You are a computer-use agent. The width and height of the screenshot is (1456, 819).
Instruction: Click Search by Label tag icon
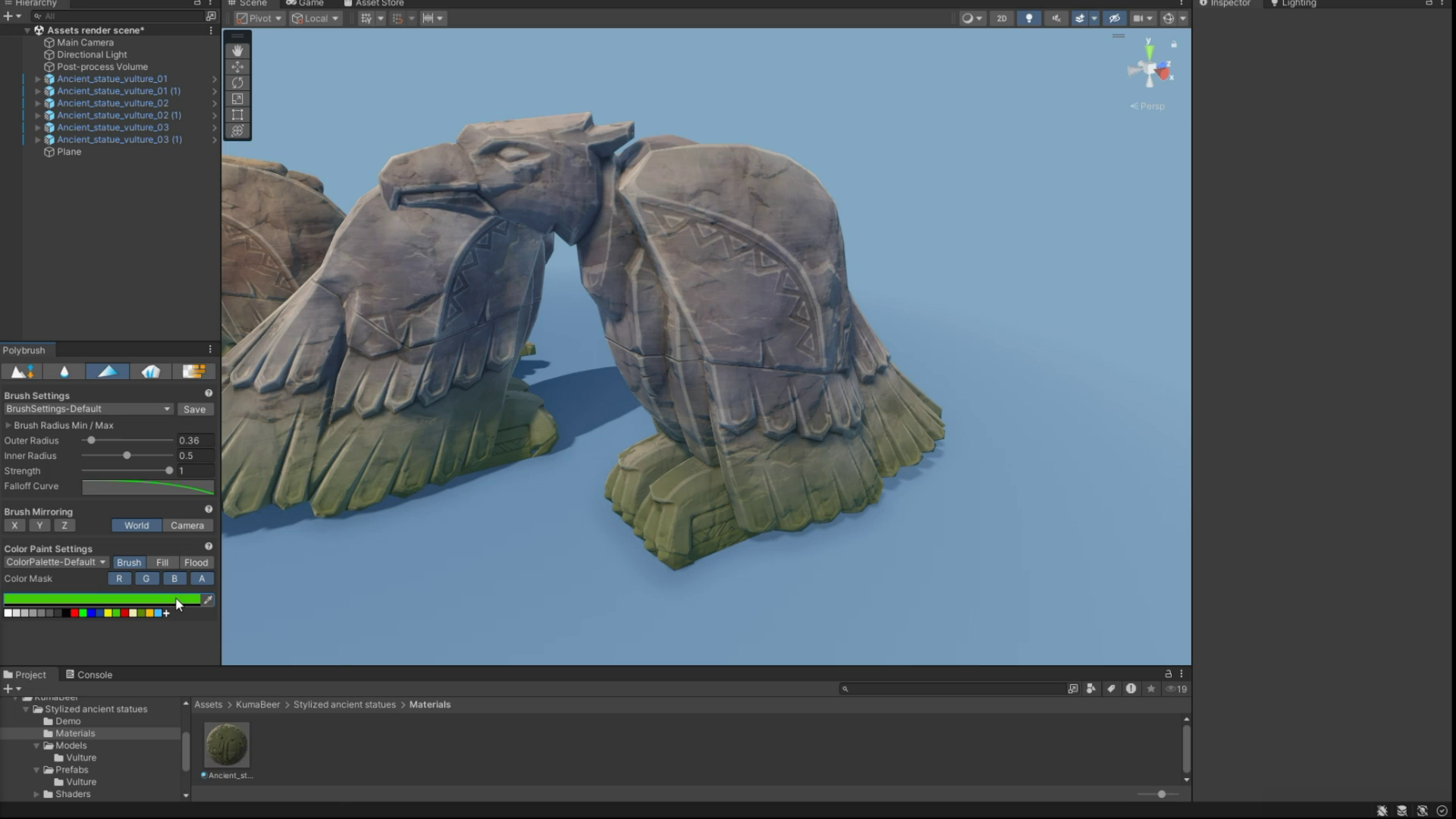coord(1111,689)
